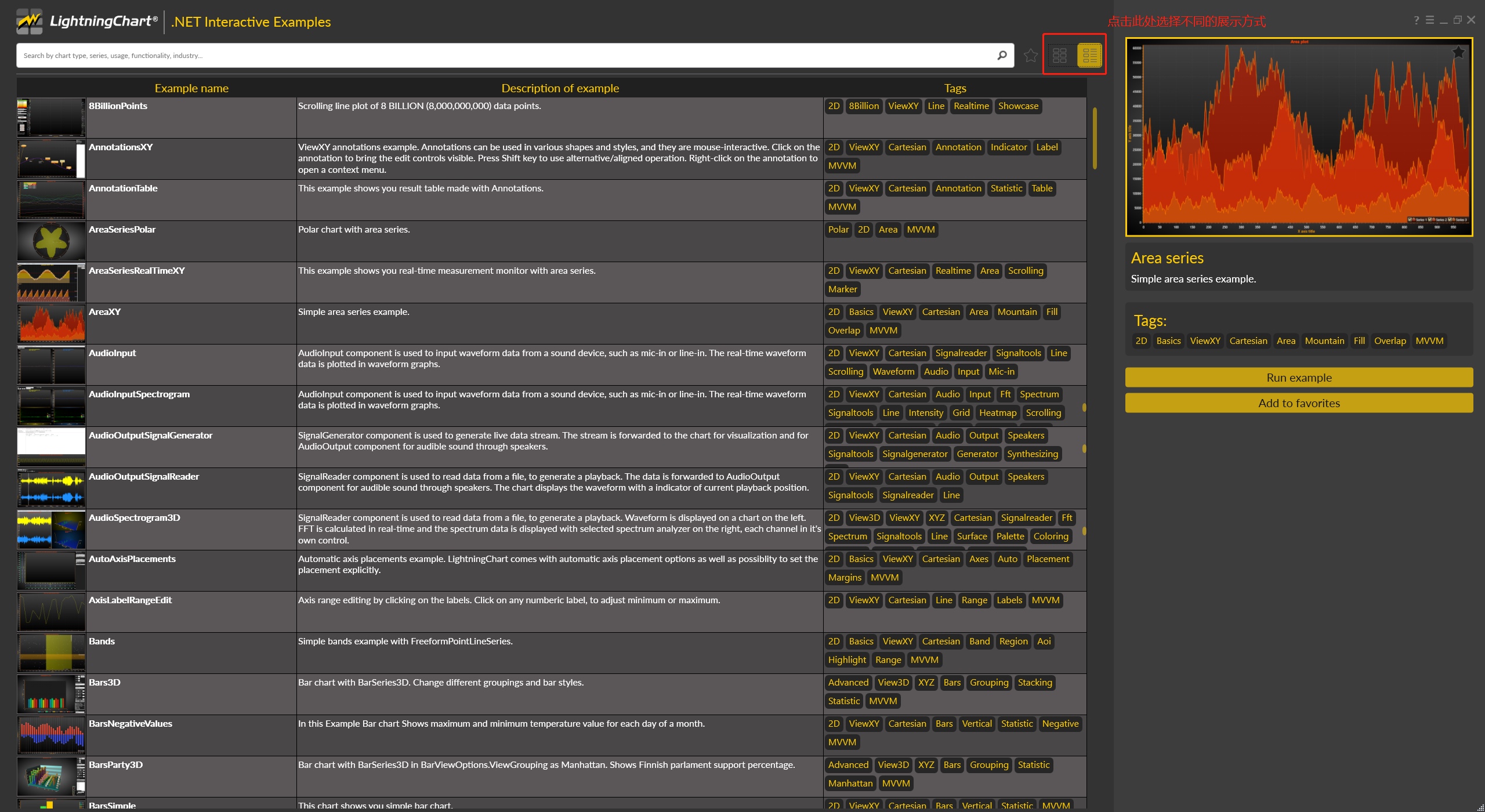Open the help question mark

1416,20
